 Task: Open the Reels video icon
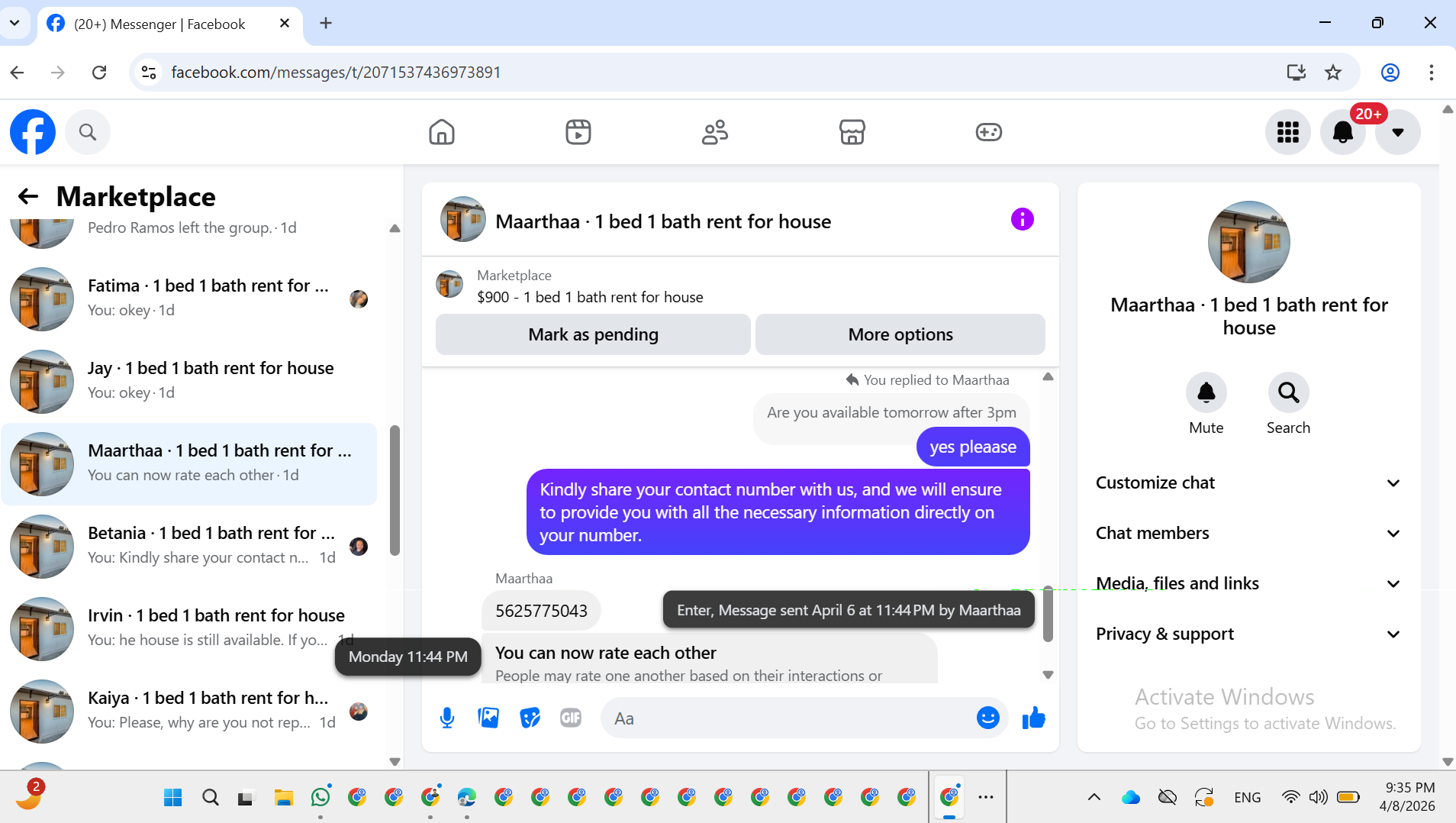coord(578,132)
